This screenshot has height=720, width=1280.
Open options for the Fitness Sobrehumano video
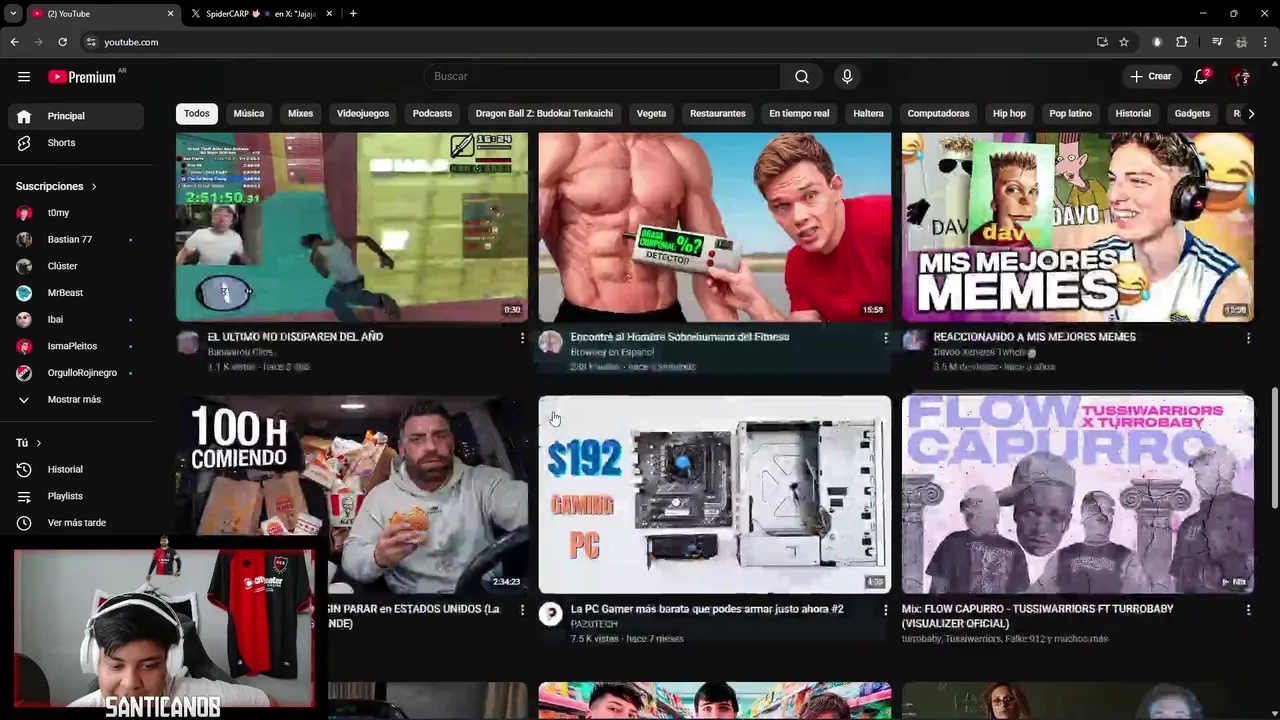(x=885, y=338)
